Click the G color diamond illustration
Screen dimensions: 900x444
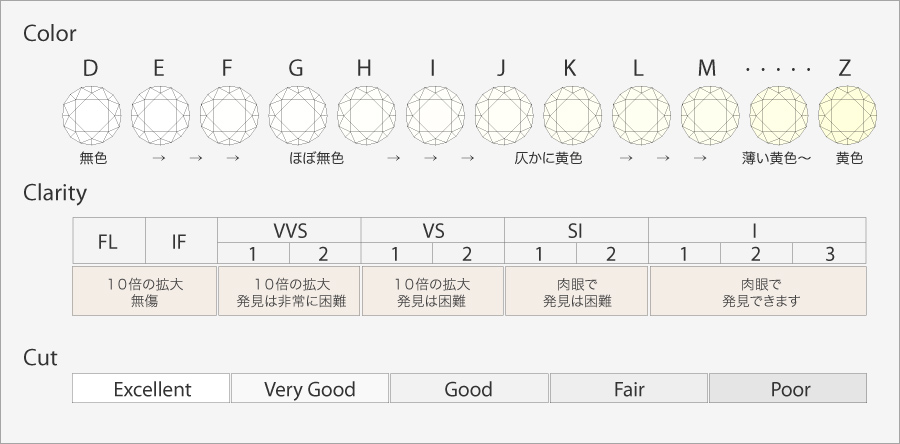pos(296,115)
